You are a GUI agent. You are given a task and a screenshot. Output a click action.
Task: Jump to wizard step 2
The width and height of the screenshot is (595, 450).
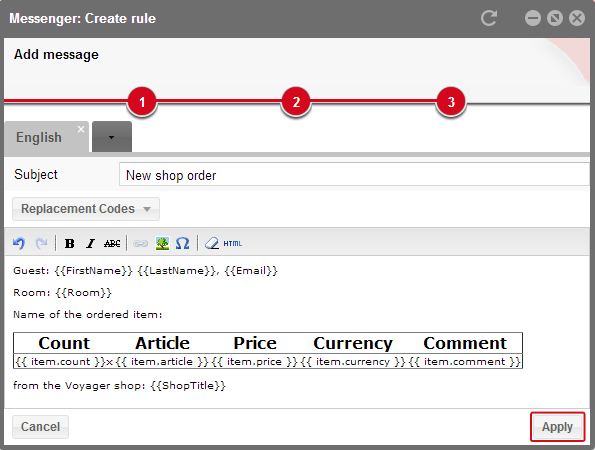296,102
